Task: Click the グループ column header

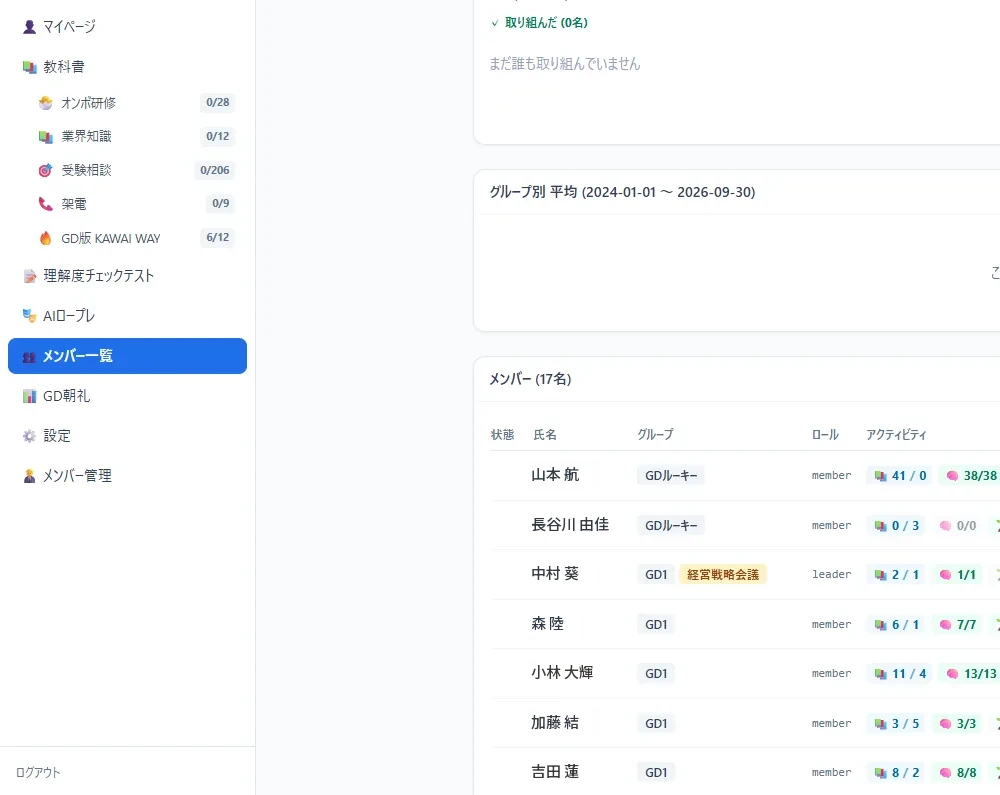Action: [x=655, y=435]
